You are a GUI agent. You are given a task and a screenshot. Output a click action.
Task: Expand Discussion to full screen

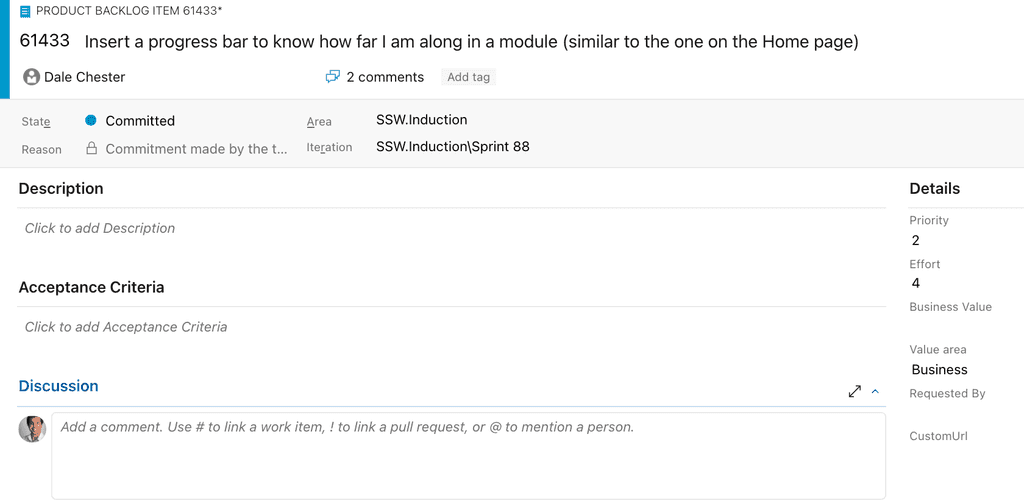pyautogui.click(x=854, y=392)
